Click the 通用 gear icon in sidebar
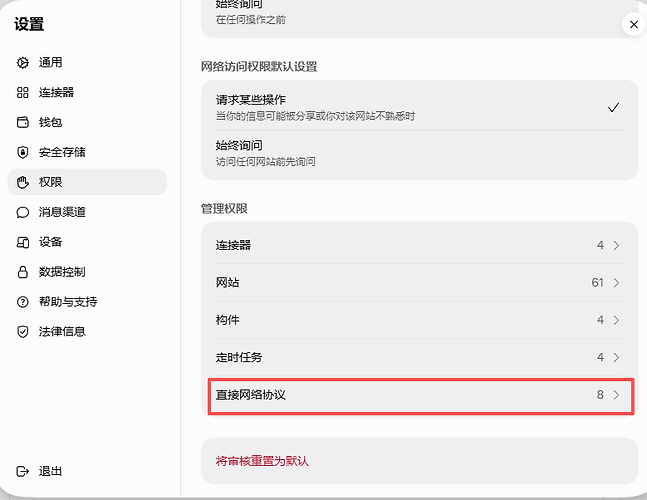 click(x=23, y=62)
